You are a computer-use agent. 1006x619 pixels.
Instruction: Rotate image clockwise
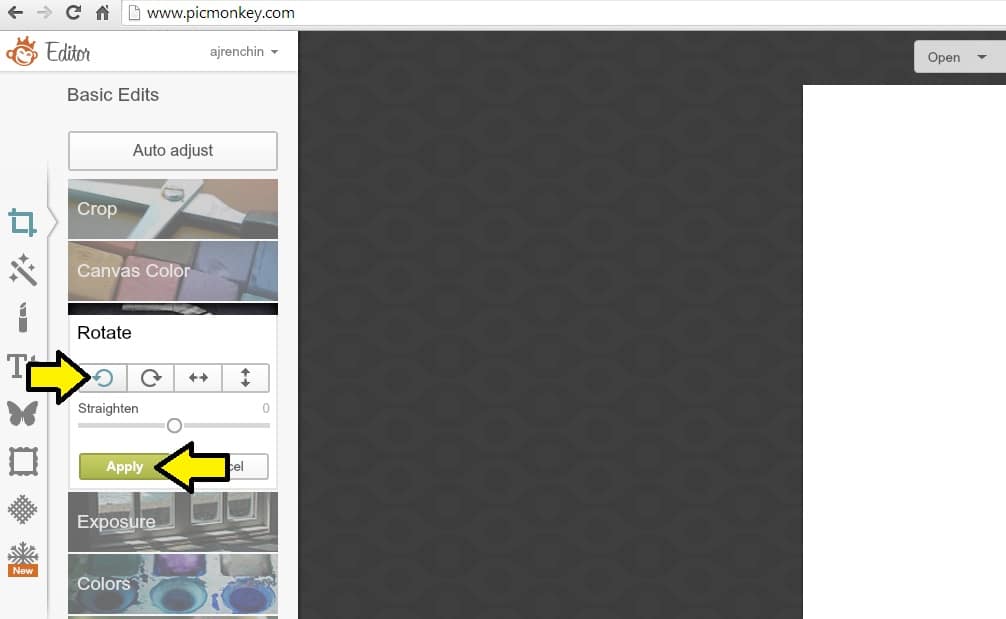151,378
